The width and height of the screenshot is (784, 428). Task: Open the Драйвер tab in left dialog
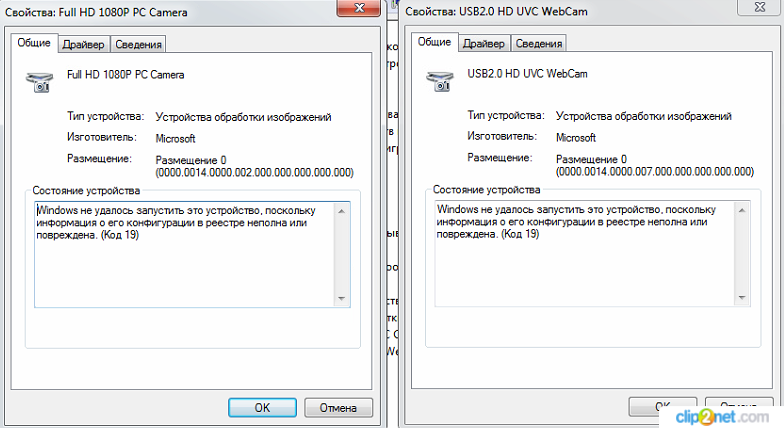pos(84,44)
